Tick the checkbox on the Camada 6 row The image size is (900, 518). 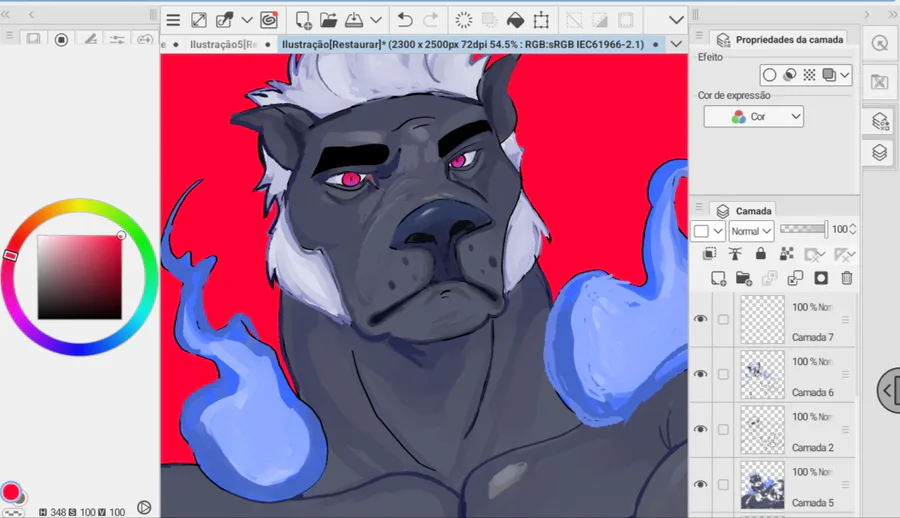723,374
